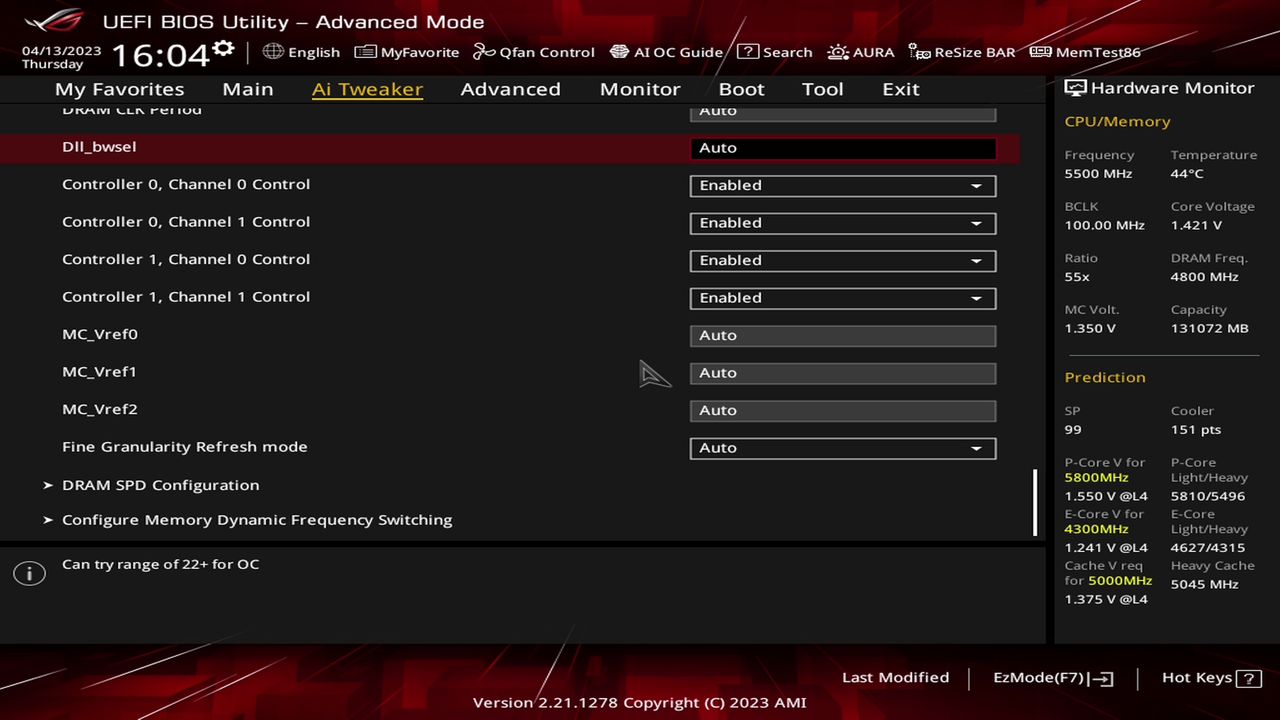Click the Search question-mark icon
1280x720 pixels.
point(747,52)
